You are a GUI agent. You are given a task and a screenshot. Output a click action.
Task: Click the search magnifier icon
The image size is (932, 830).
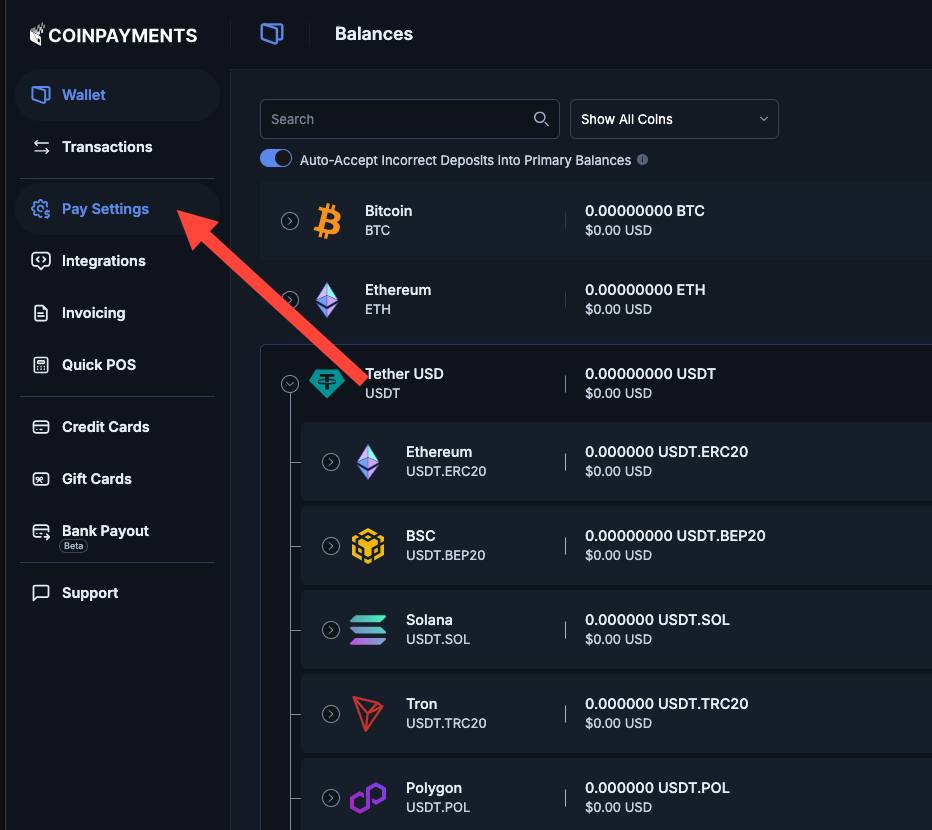click(x=541, y=119)
